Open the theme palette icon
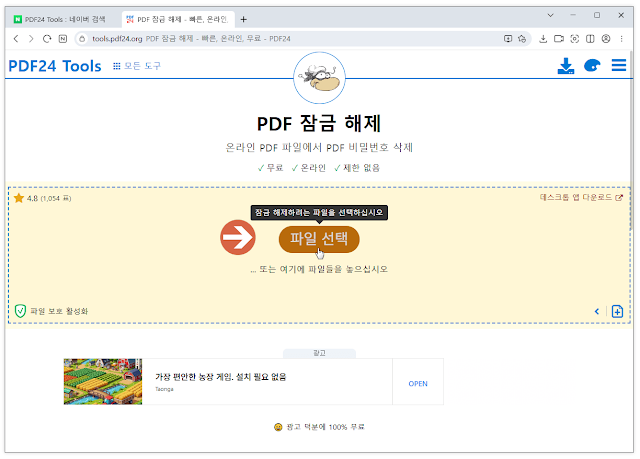The width and height of the screenshot is (640, 459). [x=592, y=65]
